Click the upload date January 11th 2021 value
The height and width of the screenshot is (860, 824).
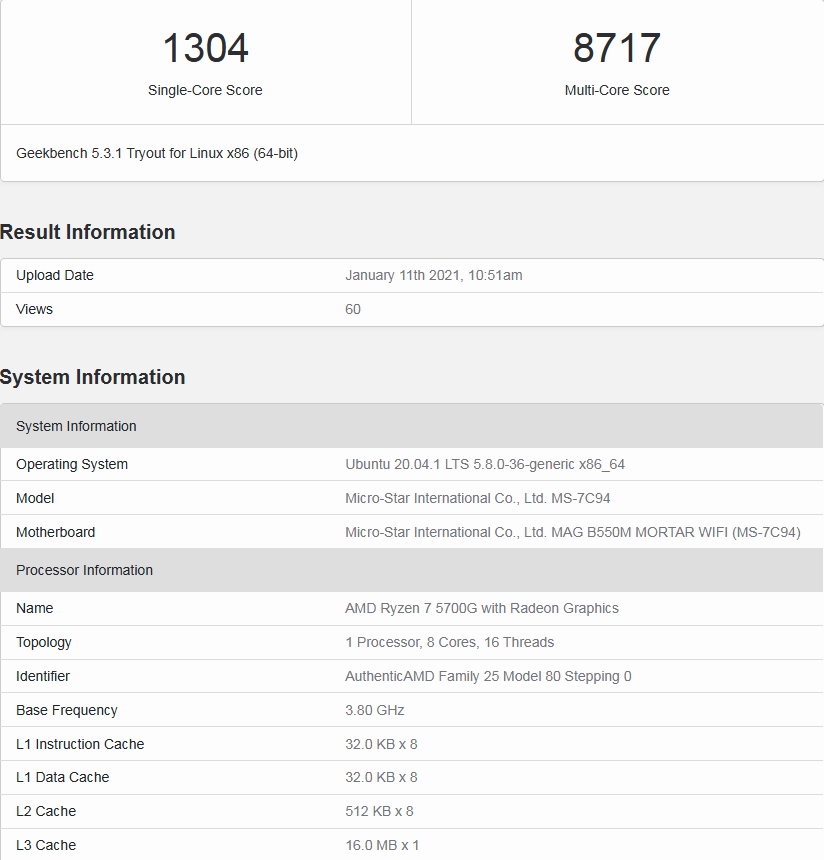pyautogui.click(x=433, y=275)
